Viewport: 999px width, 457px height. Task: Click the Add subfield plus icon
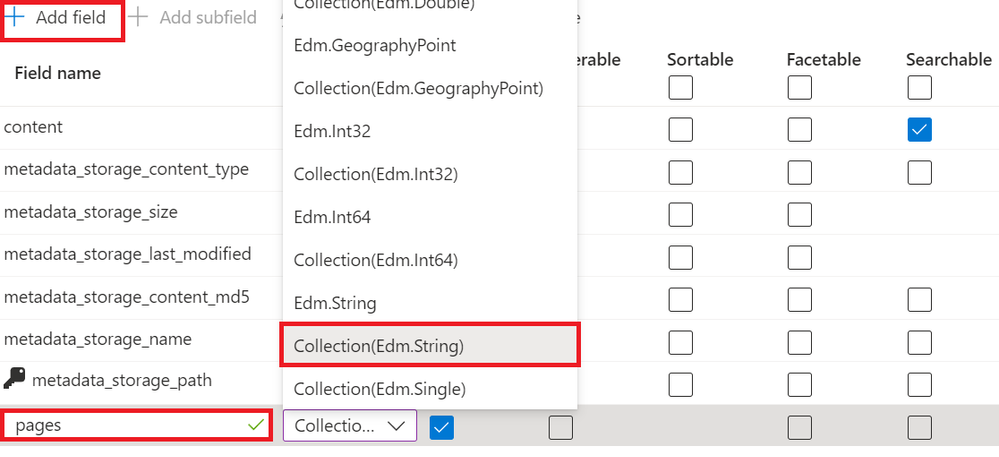pyautogui.click(x=138, y=17)
